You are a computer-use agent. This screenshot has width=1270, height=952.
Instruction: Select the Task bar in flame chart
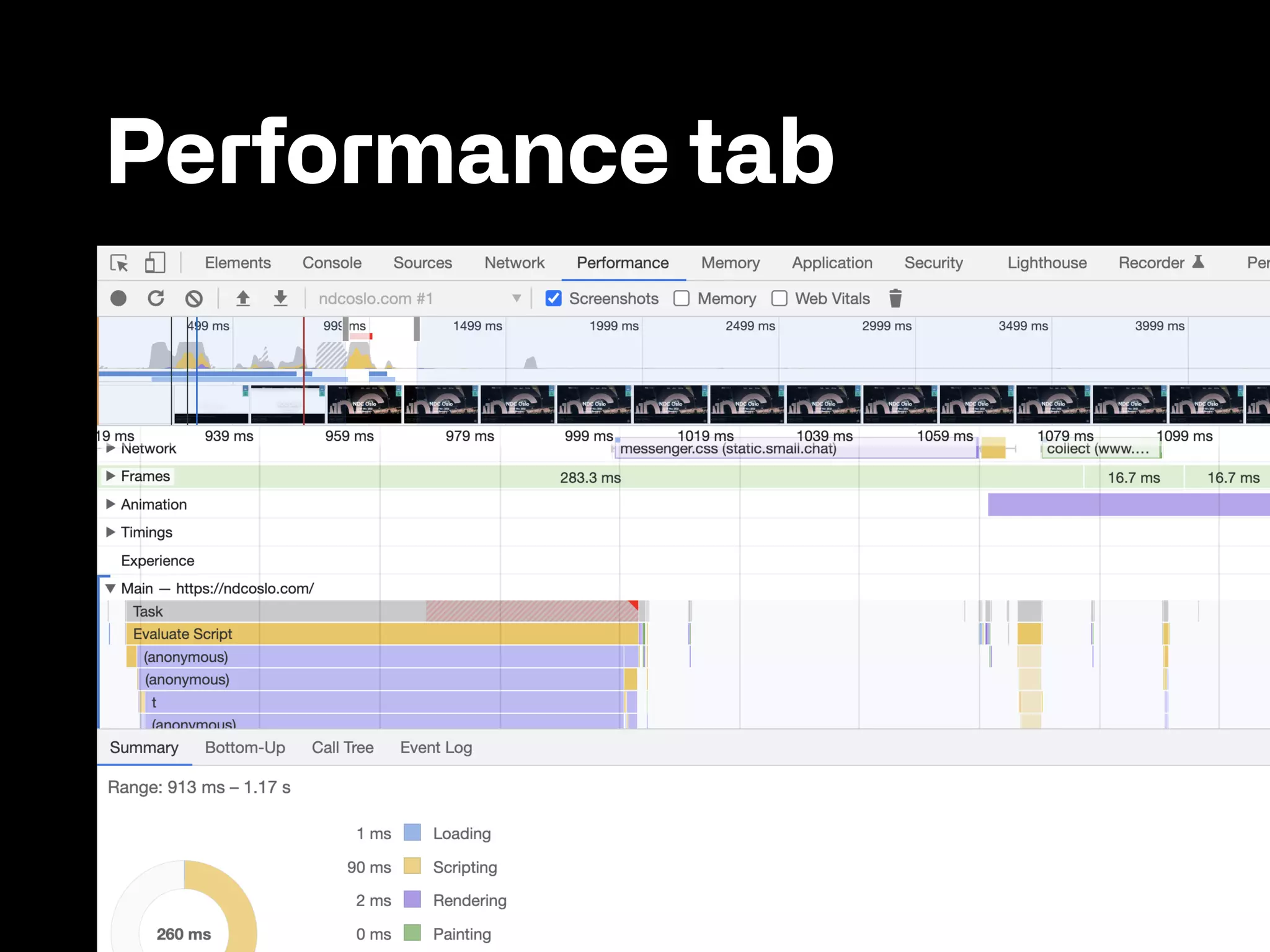click(x=382, y=611)
